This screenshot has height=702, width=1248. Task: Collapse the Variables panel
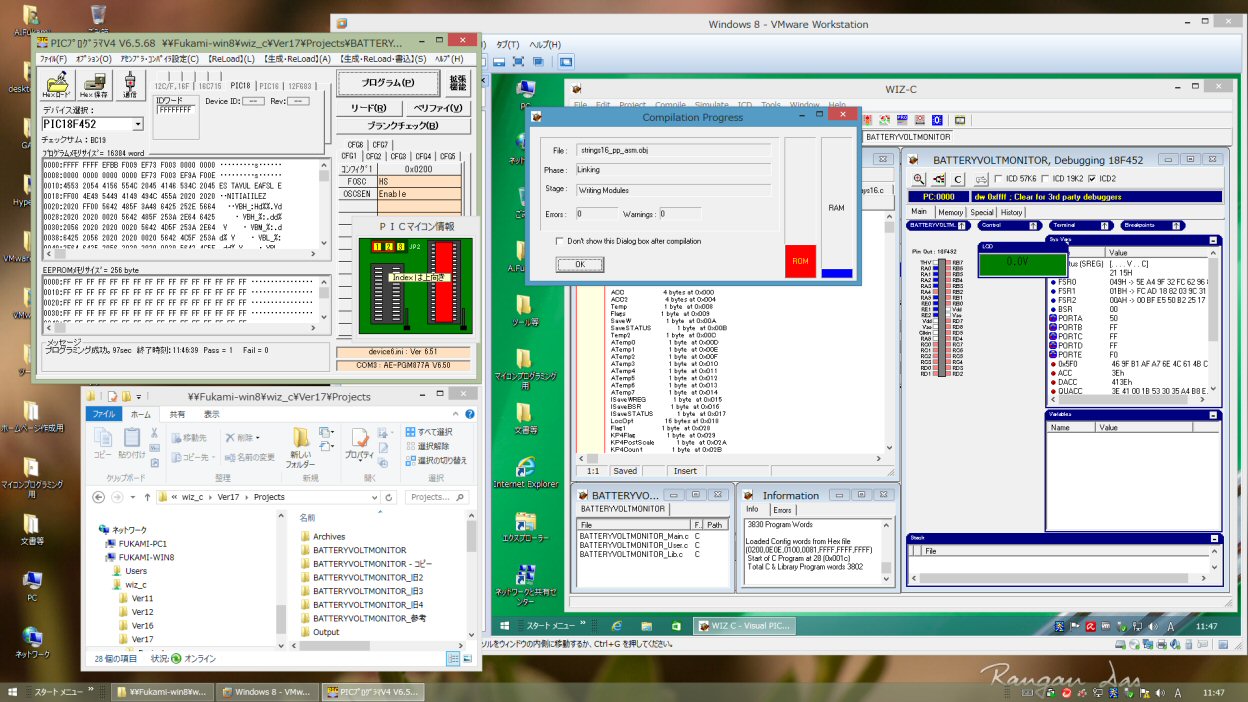pyautogui.click(x=1213, y=414)
